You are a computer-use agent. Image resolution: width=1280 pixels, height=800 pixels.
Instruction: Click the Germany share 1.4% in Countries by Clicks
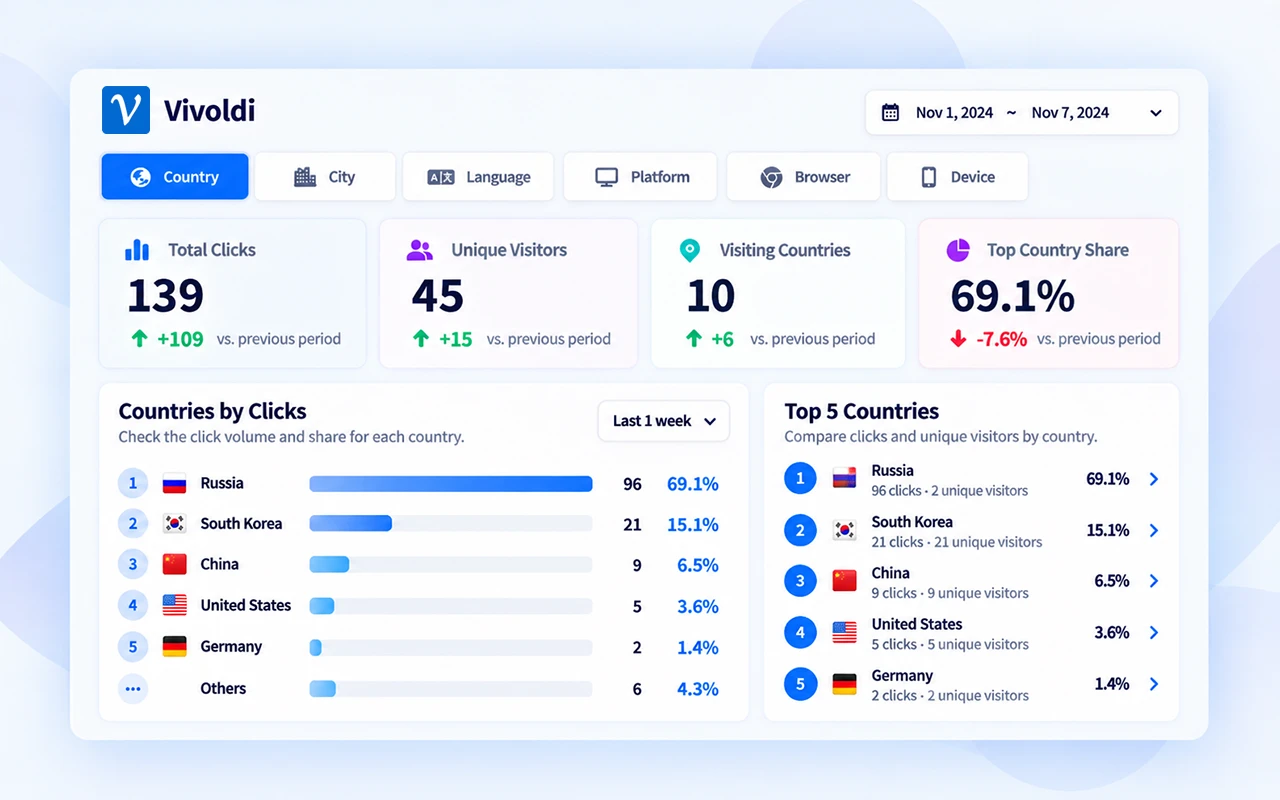point(698,648)
